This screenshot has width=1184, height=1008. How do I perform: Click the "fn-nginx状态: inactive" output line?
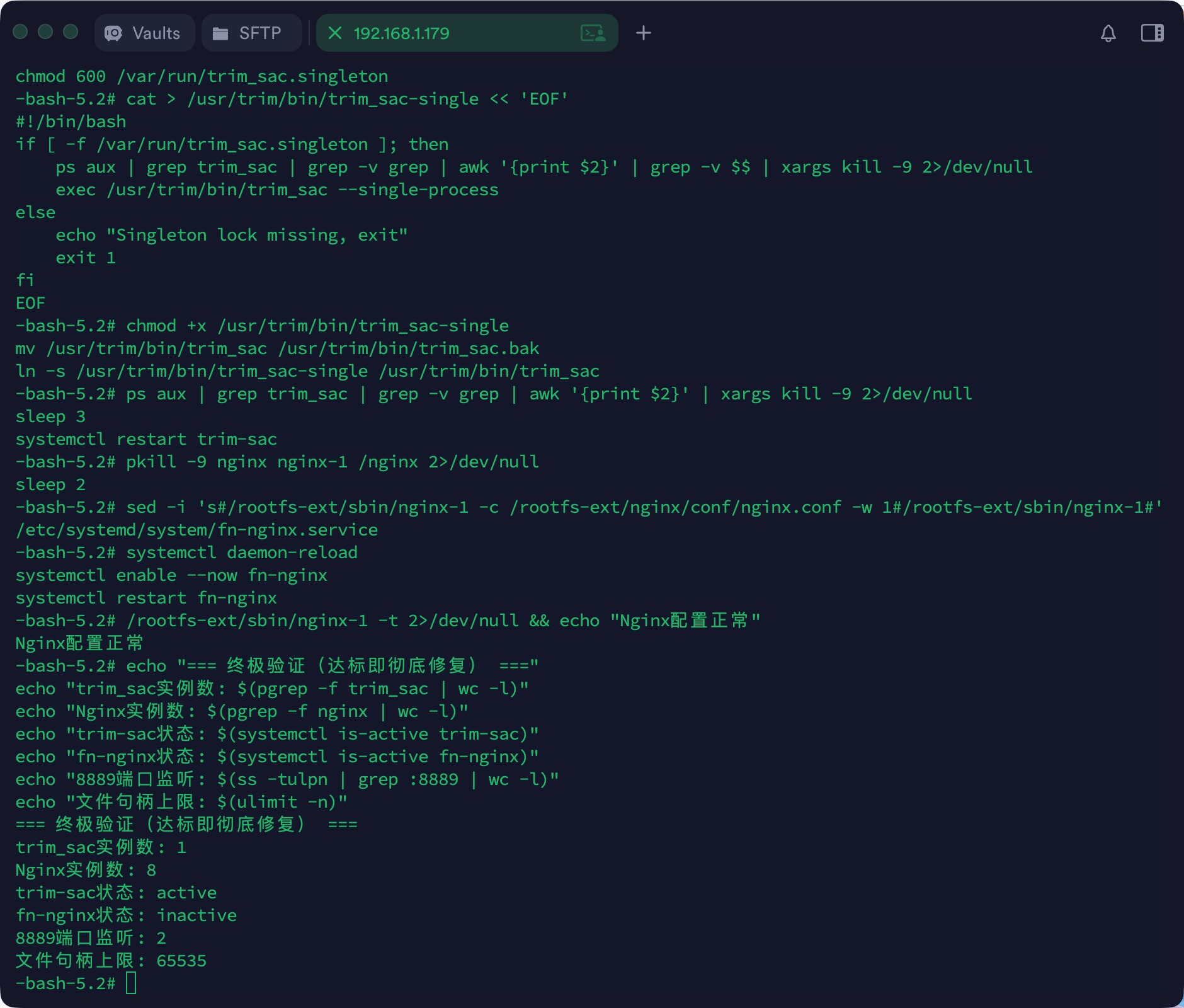(x=126, y=915)
